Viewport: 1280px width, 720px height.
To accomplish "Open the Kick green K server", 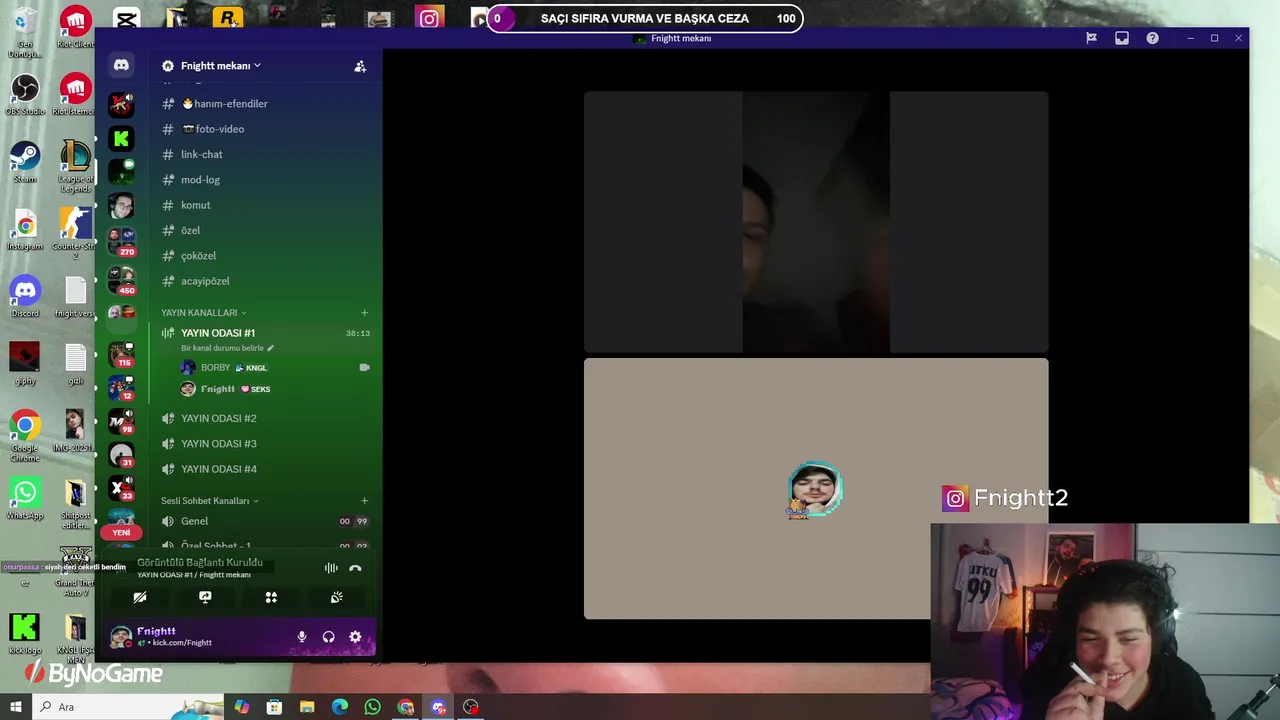I will [x=121, y=138].
